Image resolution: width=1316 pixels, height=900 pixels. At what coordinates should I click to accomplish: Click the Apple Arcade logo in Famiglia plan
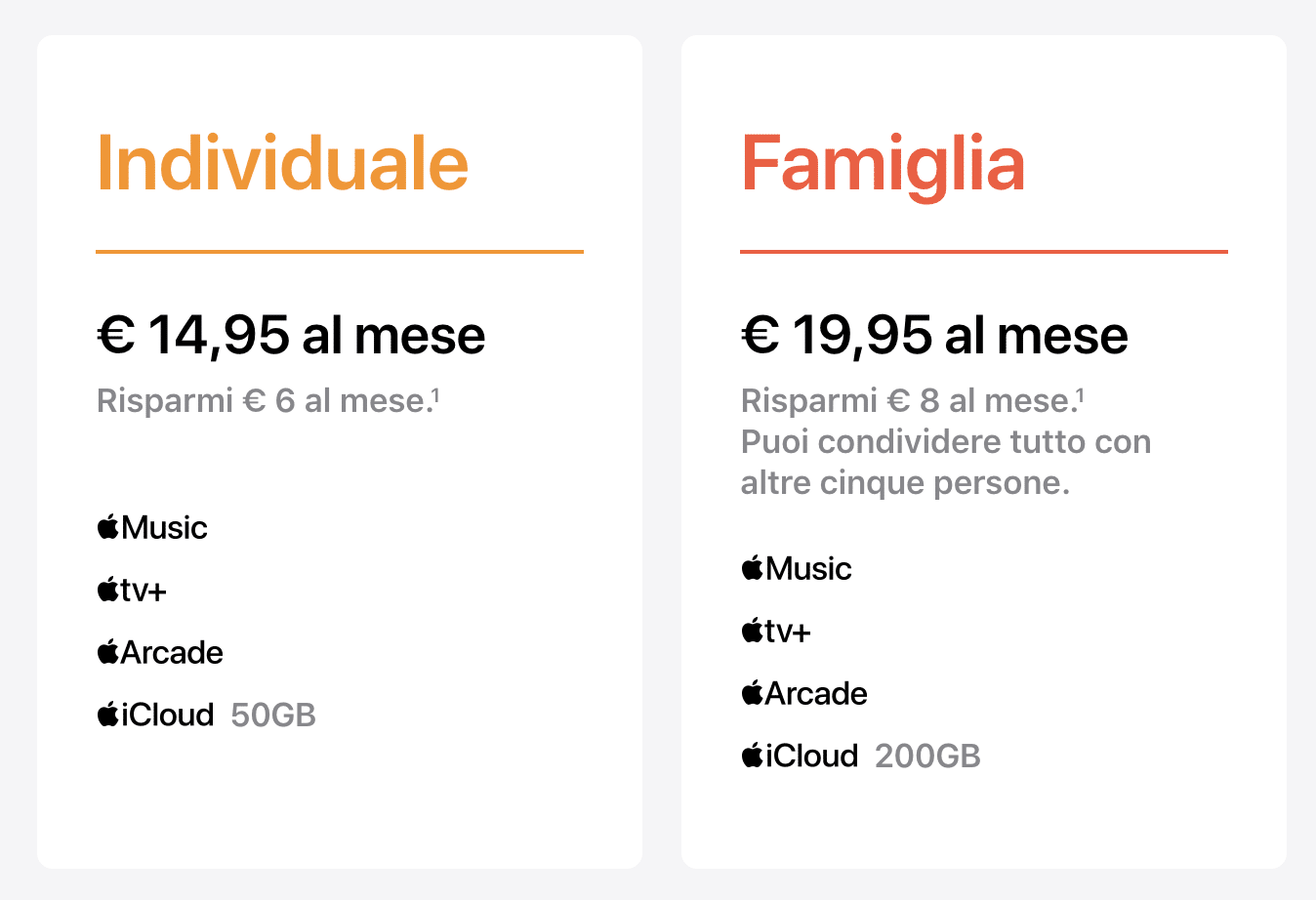804,693
